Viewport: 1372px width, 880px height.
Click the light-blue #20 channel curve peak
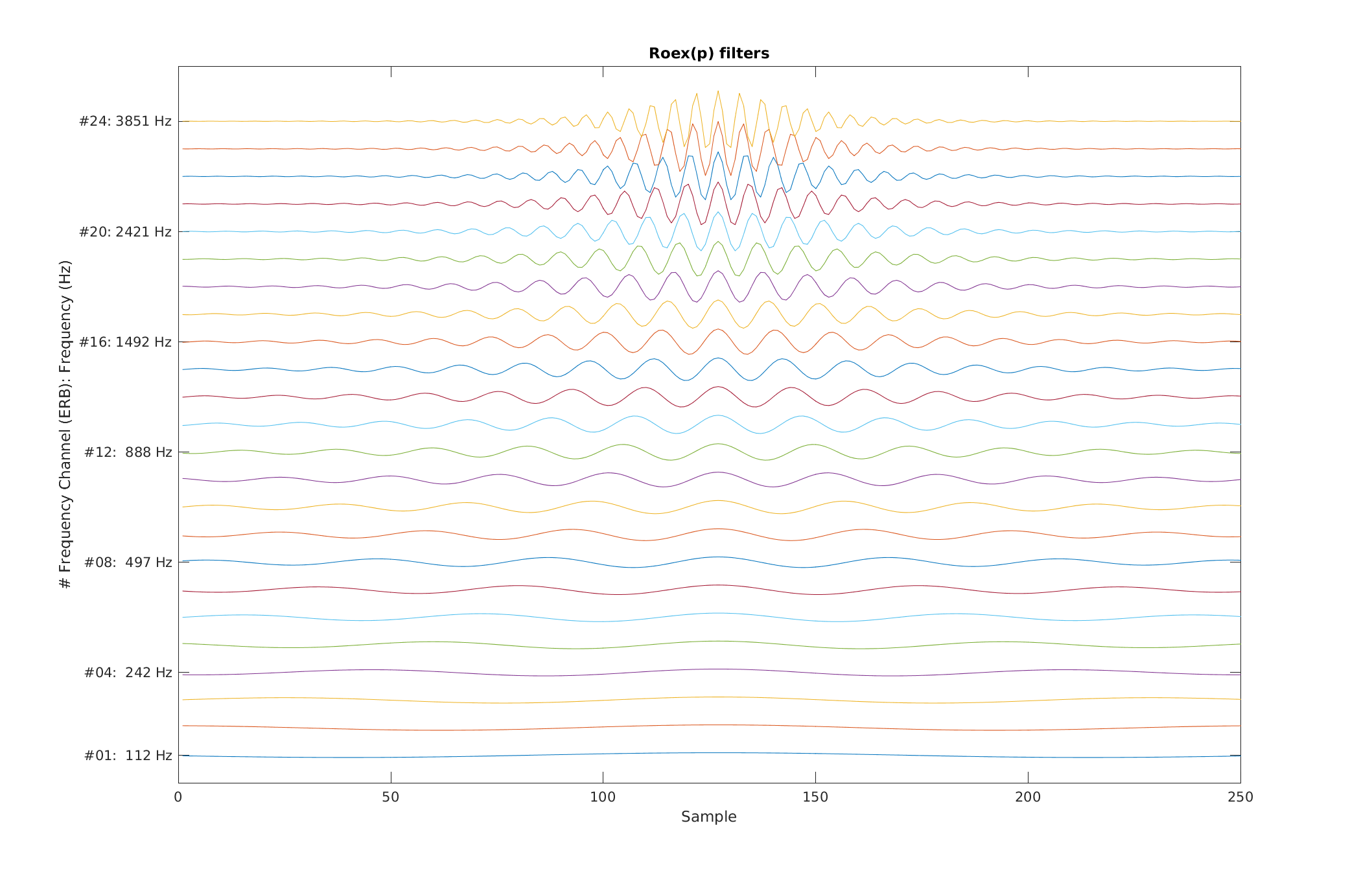coord(717,213)
